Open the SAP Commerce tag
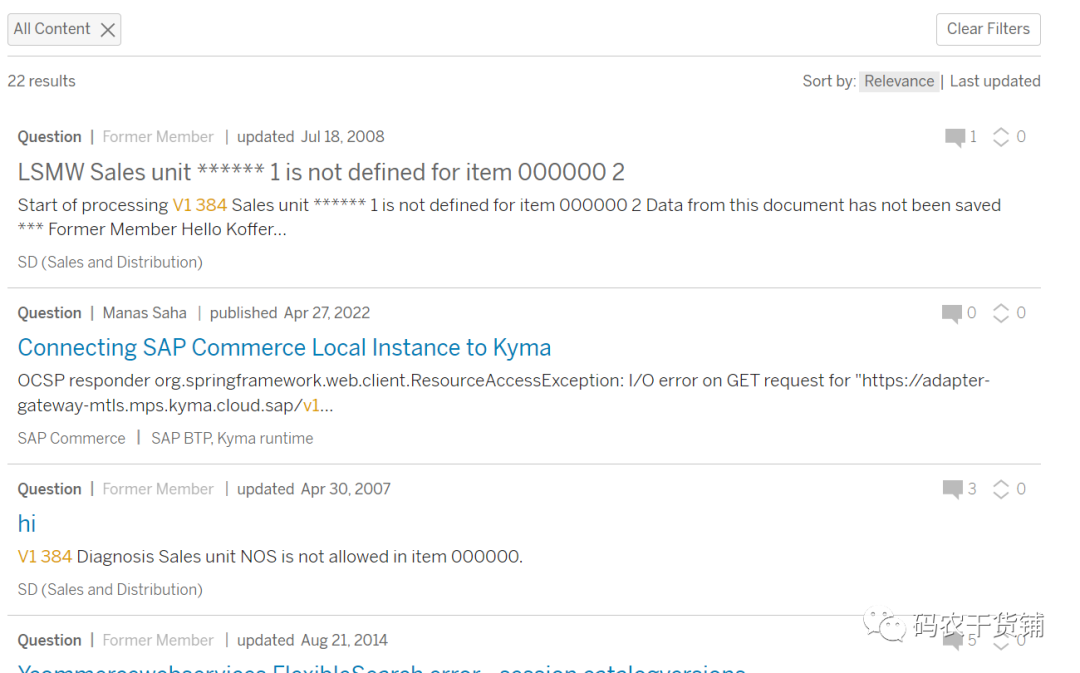This screenshot has height=673, width=1080. [x=72, y=439]
